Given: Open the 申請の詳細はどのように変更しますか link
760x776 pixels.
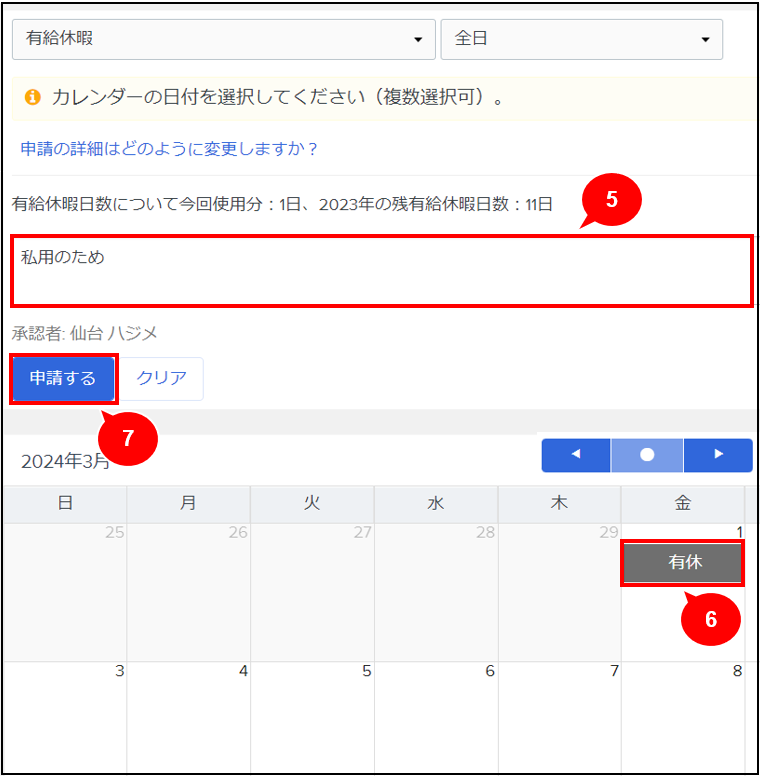Looking at the screenshot, I should tap(169, 149).
